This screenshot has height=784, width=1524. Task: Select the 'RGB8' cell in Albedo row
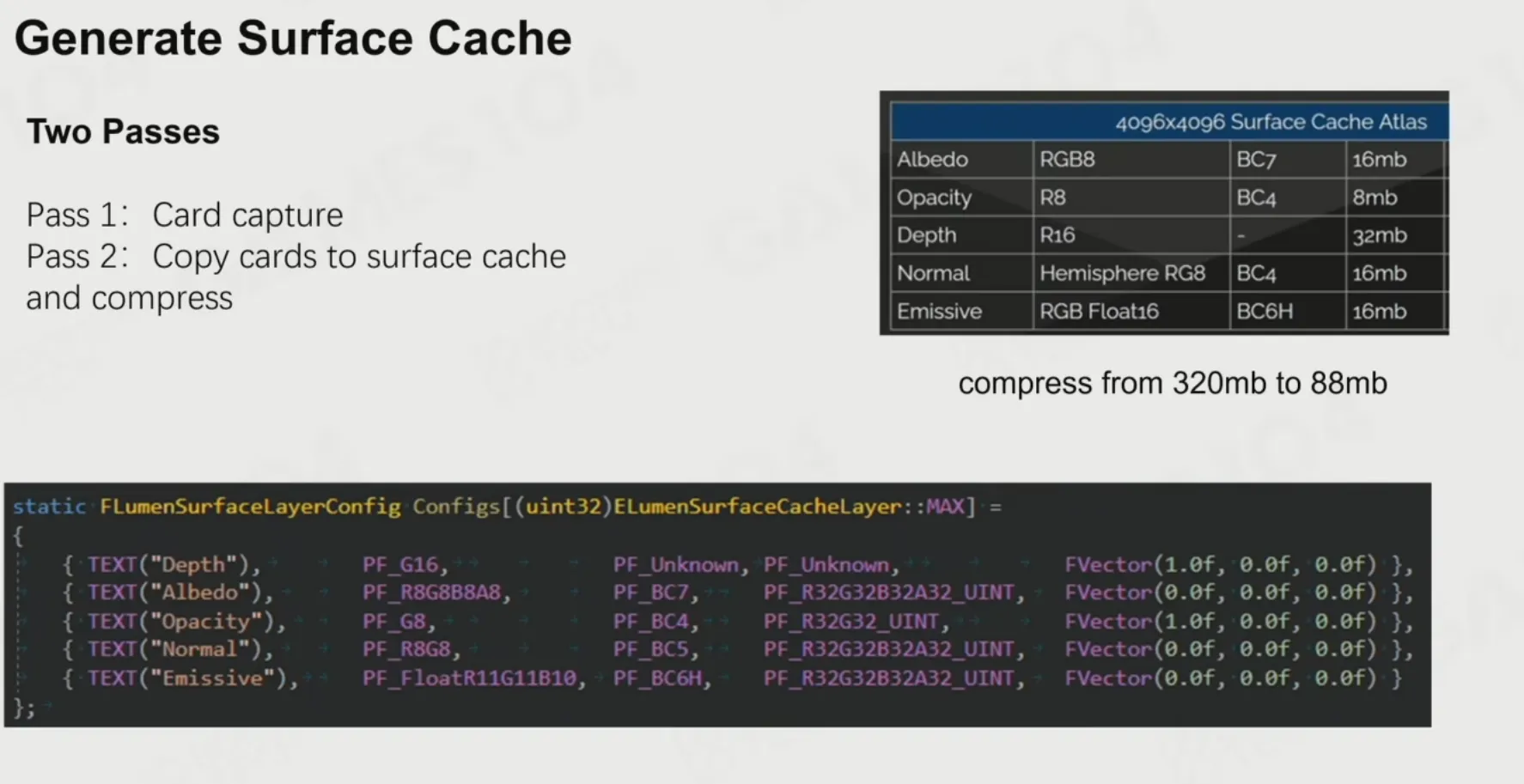pyautogui.click(x=1131, y=159)
